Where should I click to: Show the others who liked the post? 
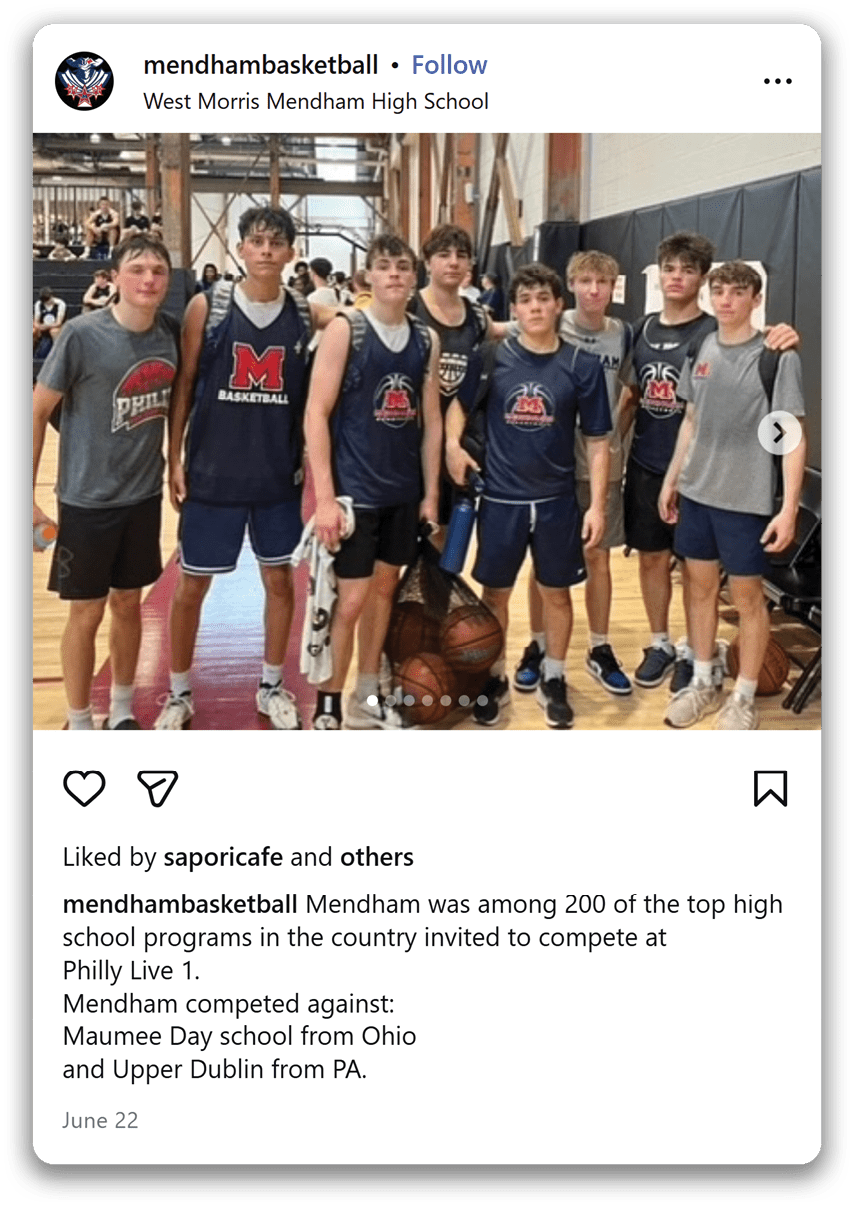point(377,857)
